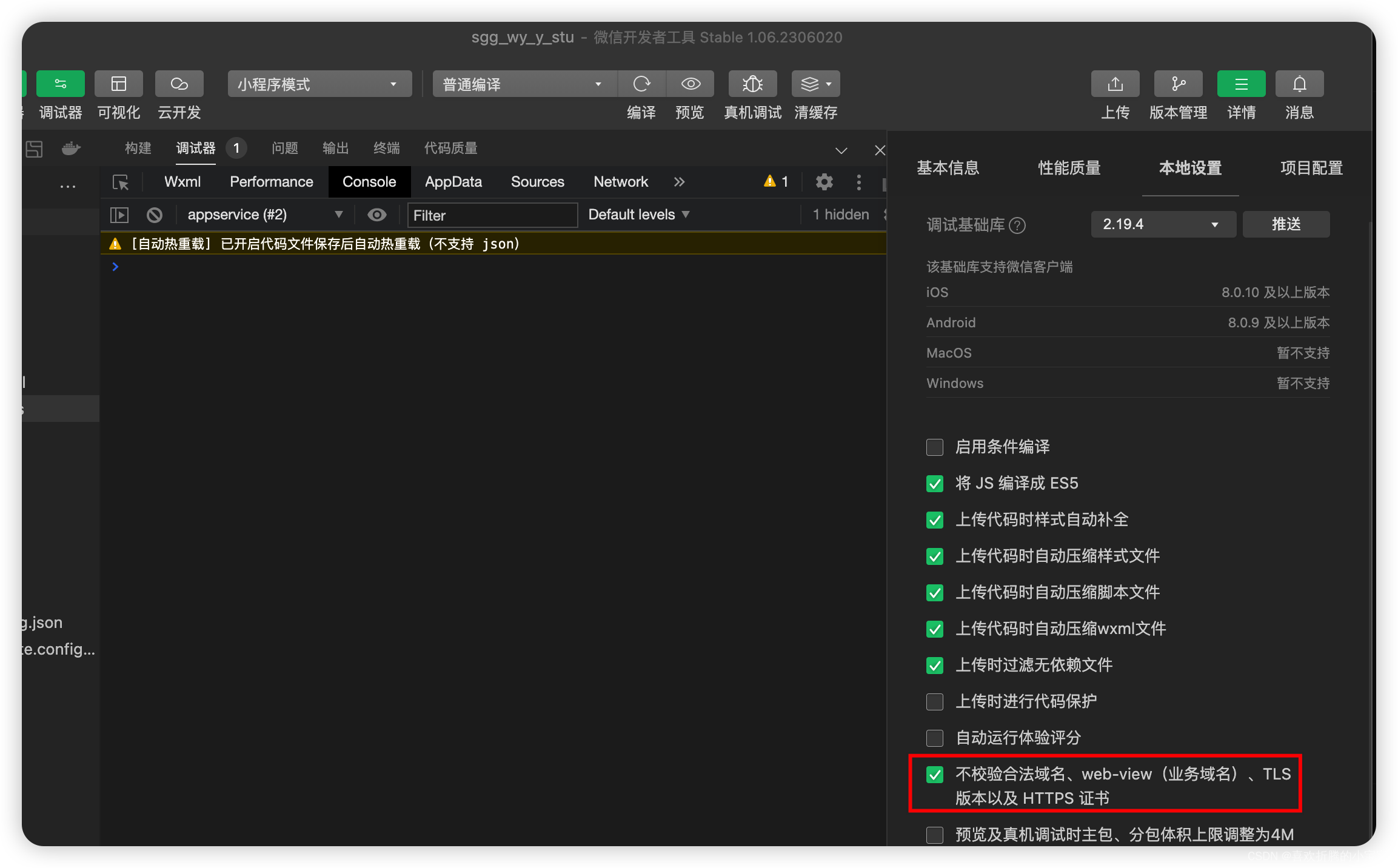The image size is (1398, 868).
Task: Click the cloud development icon
Action: click(x=179, y=84)
